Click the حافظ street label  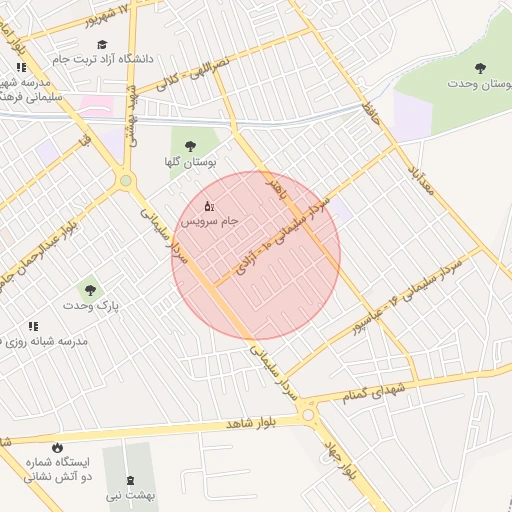click(x=371, y=115)
